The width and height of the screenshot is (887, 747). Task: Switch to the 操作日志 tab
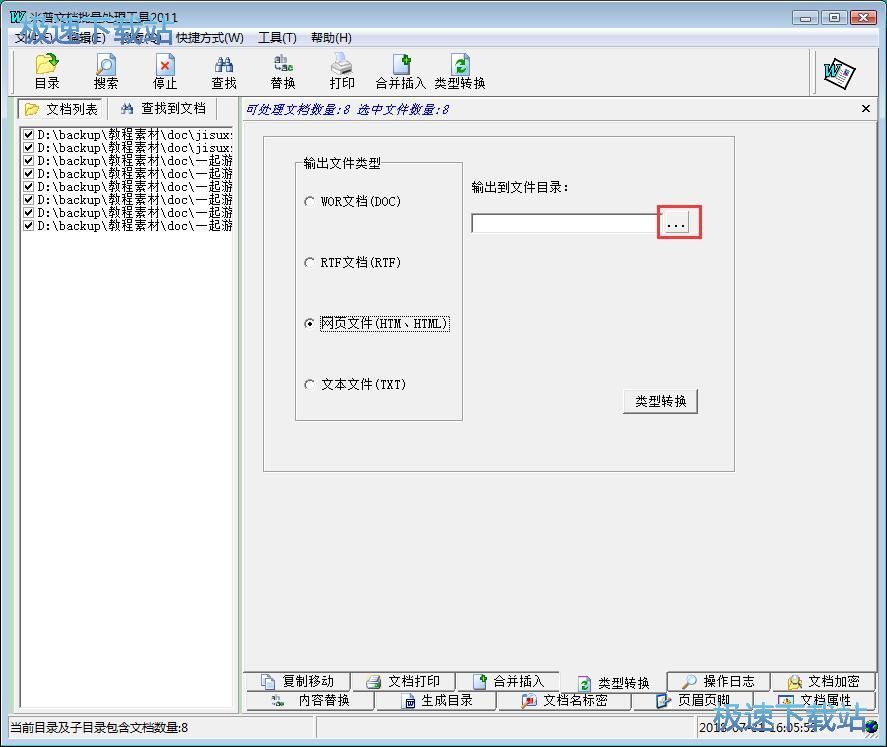[717, 680]
